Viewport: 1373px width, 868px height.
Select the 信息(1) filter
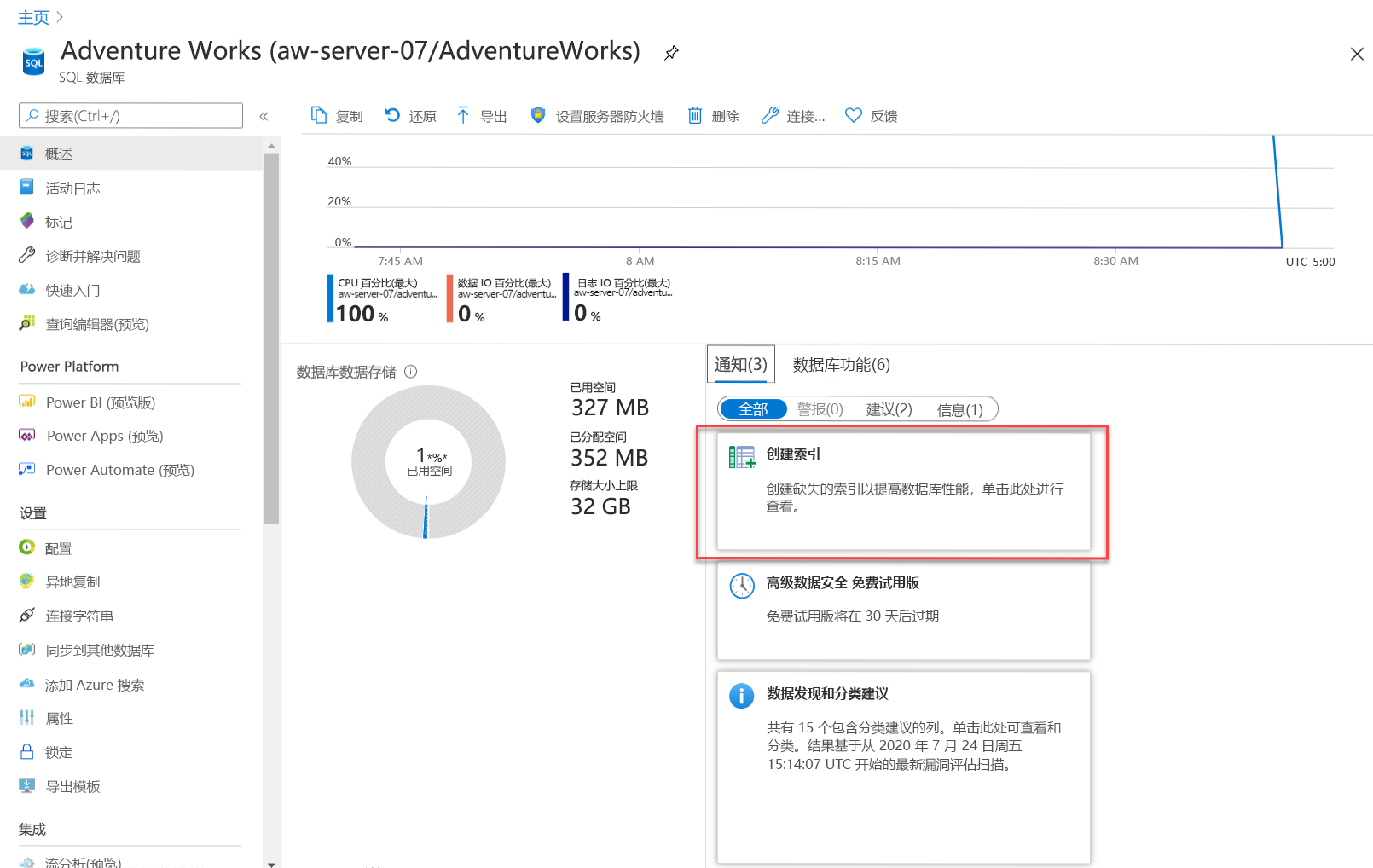click(x=959, y=409)
